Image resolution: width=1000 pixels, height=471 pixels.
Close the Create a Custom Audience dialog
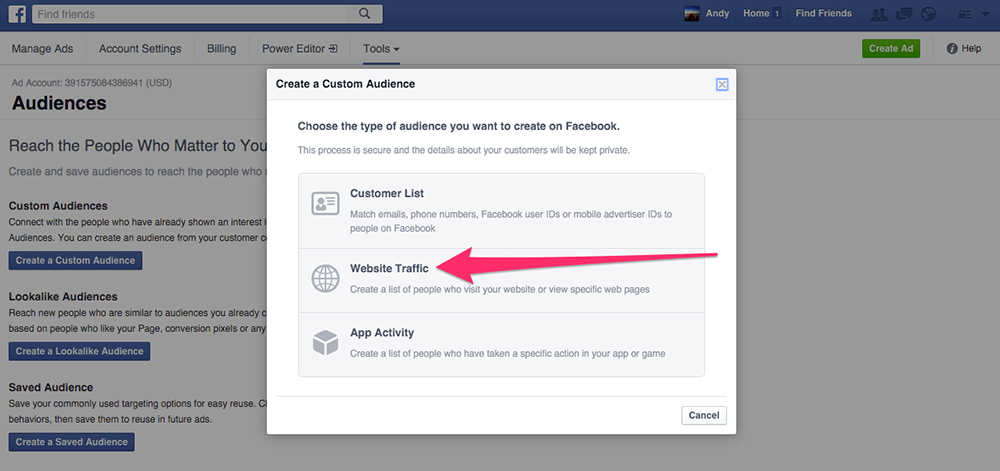(x=722, y=85)
